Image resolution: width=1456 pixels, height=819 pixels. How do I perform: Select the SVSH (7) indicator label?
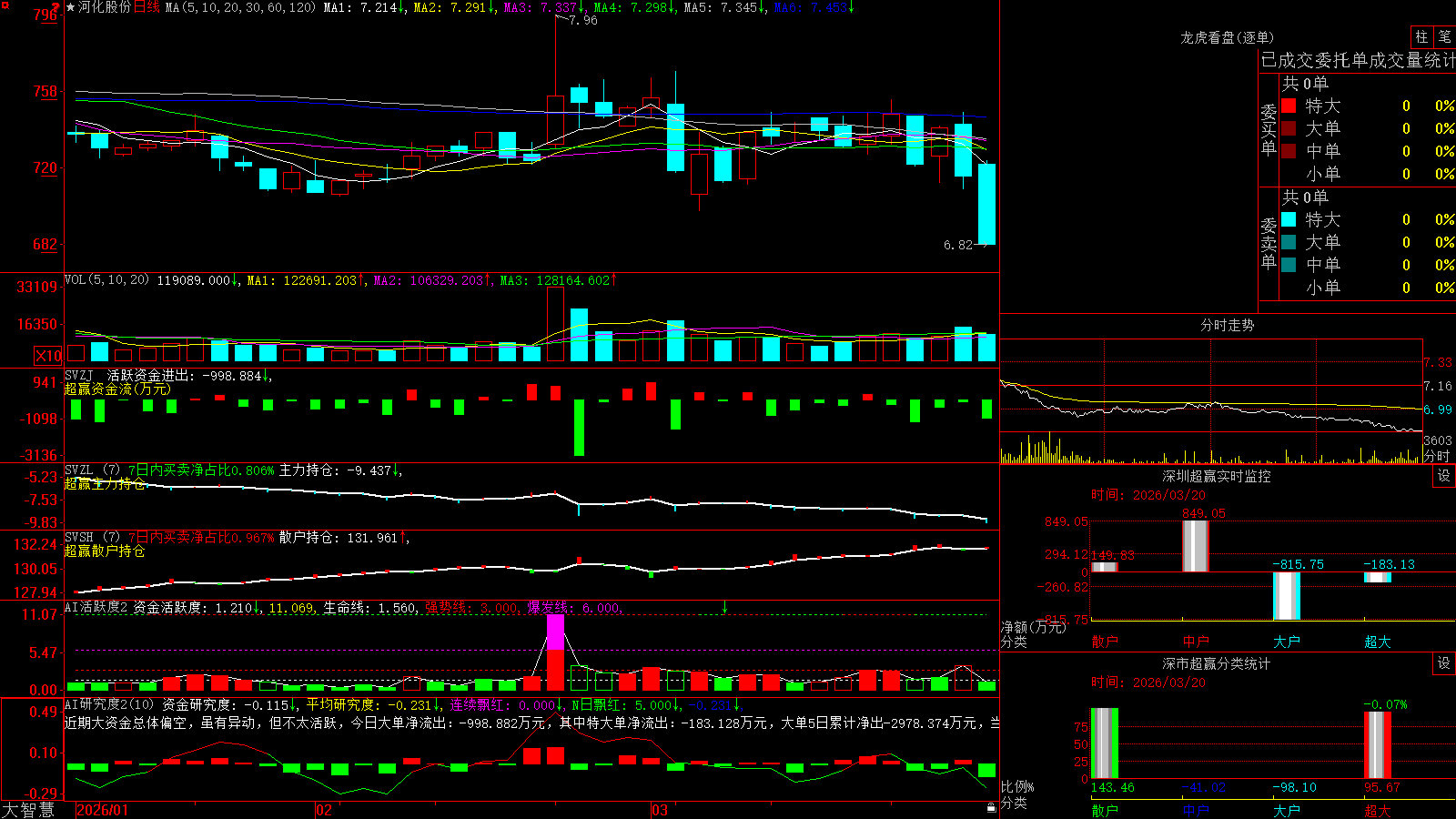coord(92,537)
